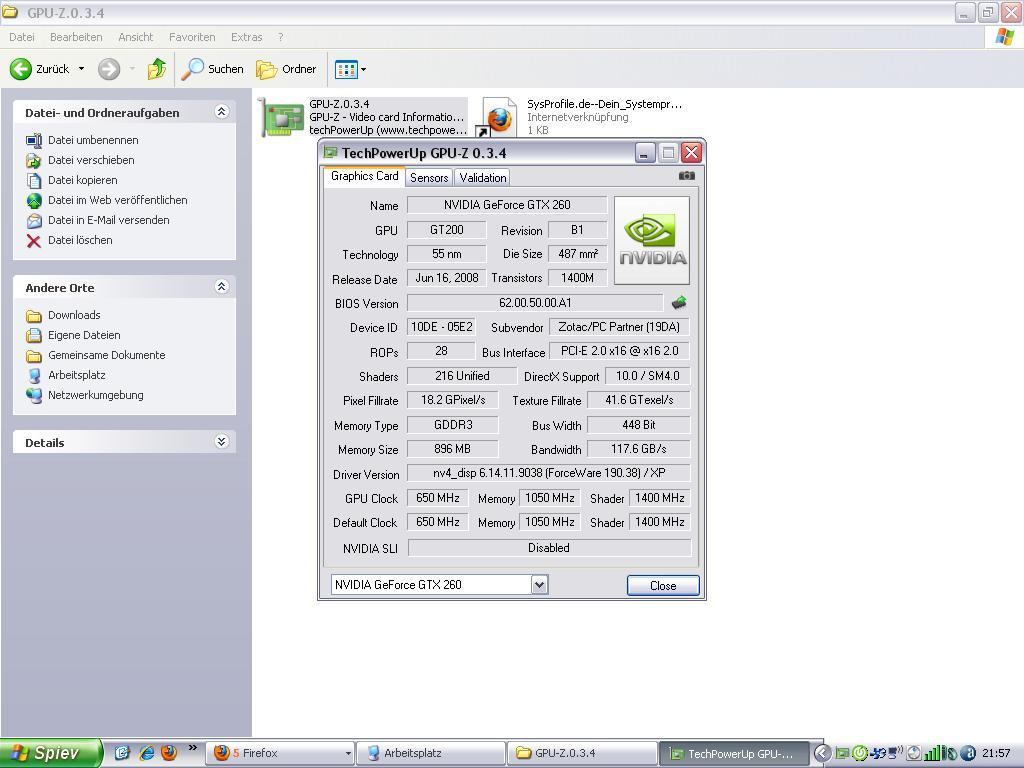Click the GPU-Z screenshot camera icon
This screenshot has width=1024, height=768.
(x=686, y=176)
